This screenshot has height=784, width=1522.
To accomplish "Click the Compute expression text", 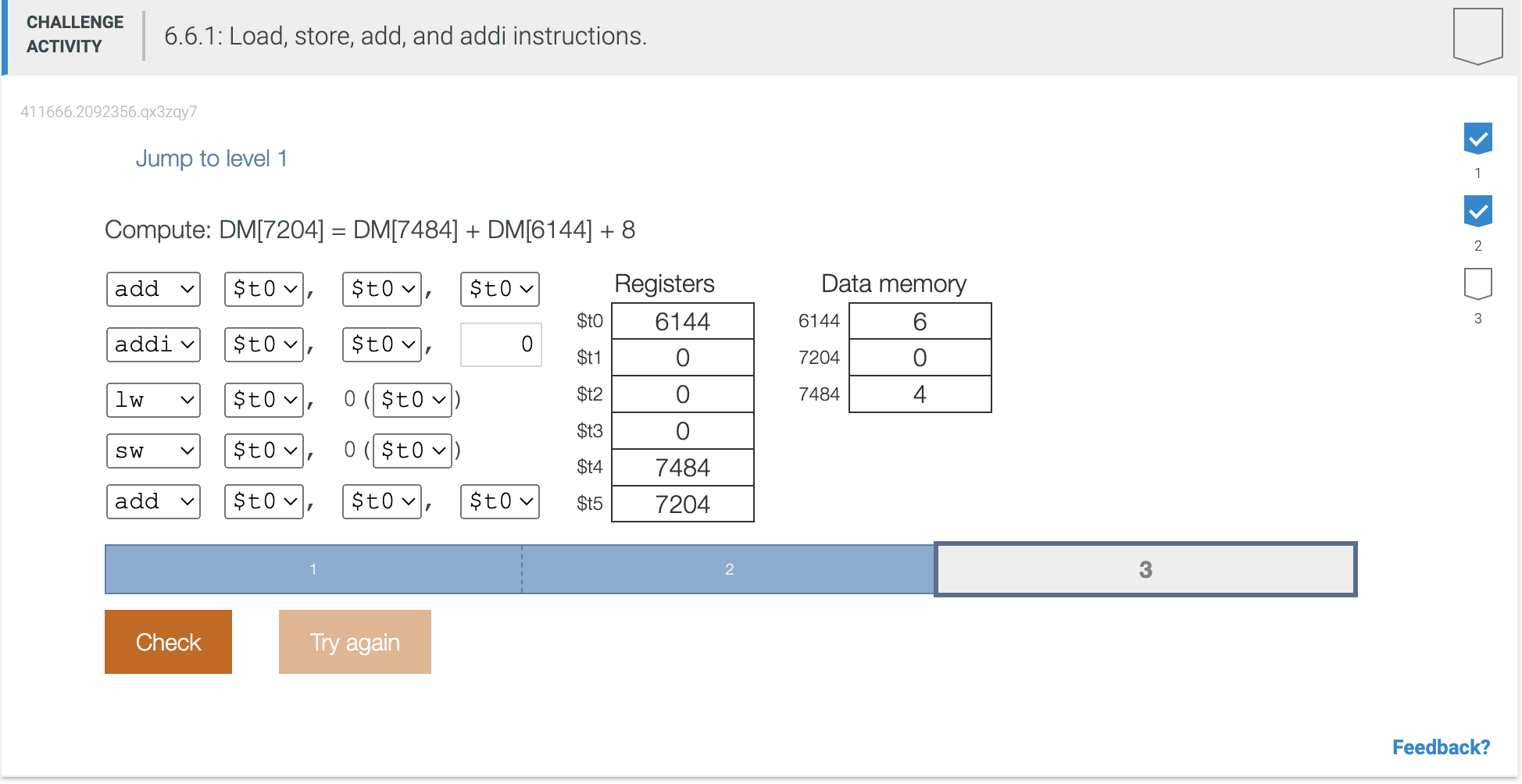I will pos(370,230).
